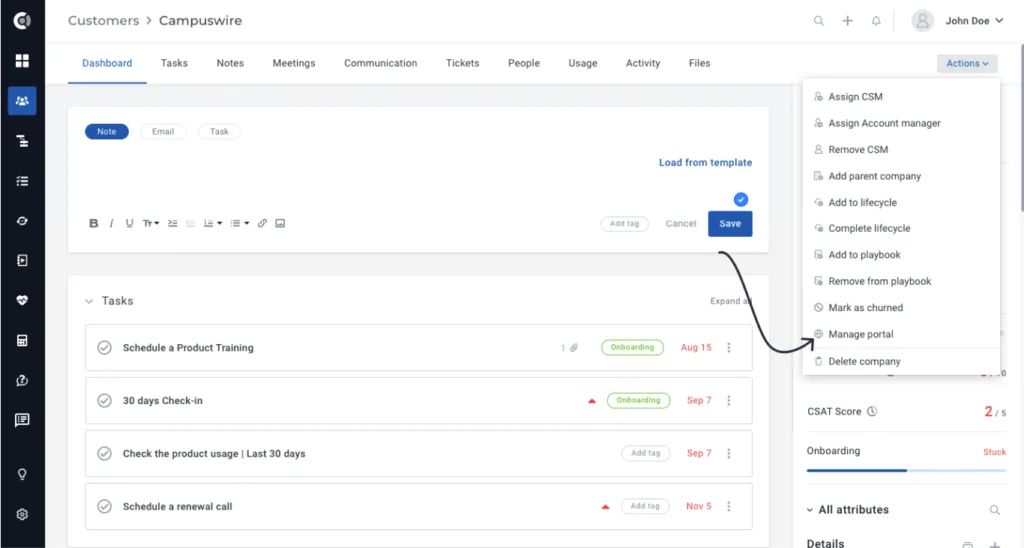Image resolution: width=1024 pixels, height=548 pixels.
Task: Click the search icon in top bar
Action: (x=818, y=21)
